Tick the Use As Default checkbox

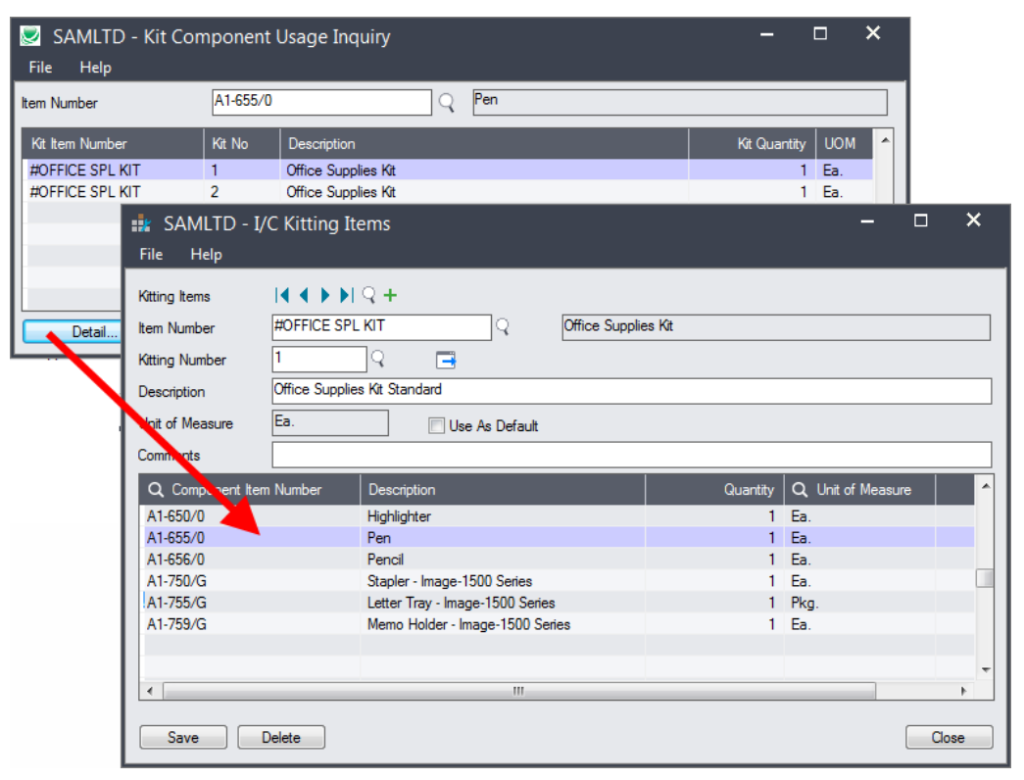coord(436,426)
